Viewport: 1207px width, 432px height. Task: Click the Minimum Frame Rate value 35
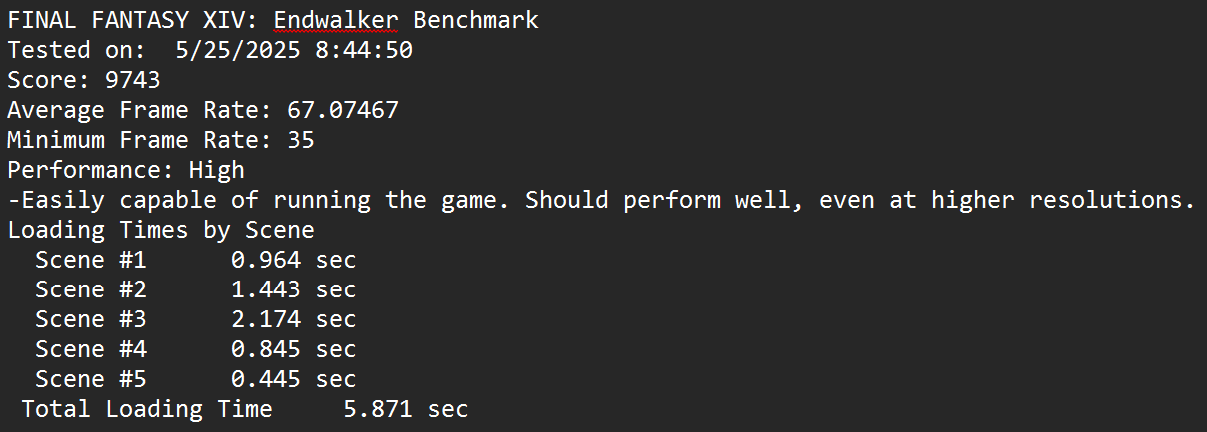pyautogui.click(x=300, y=140)
